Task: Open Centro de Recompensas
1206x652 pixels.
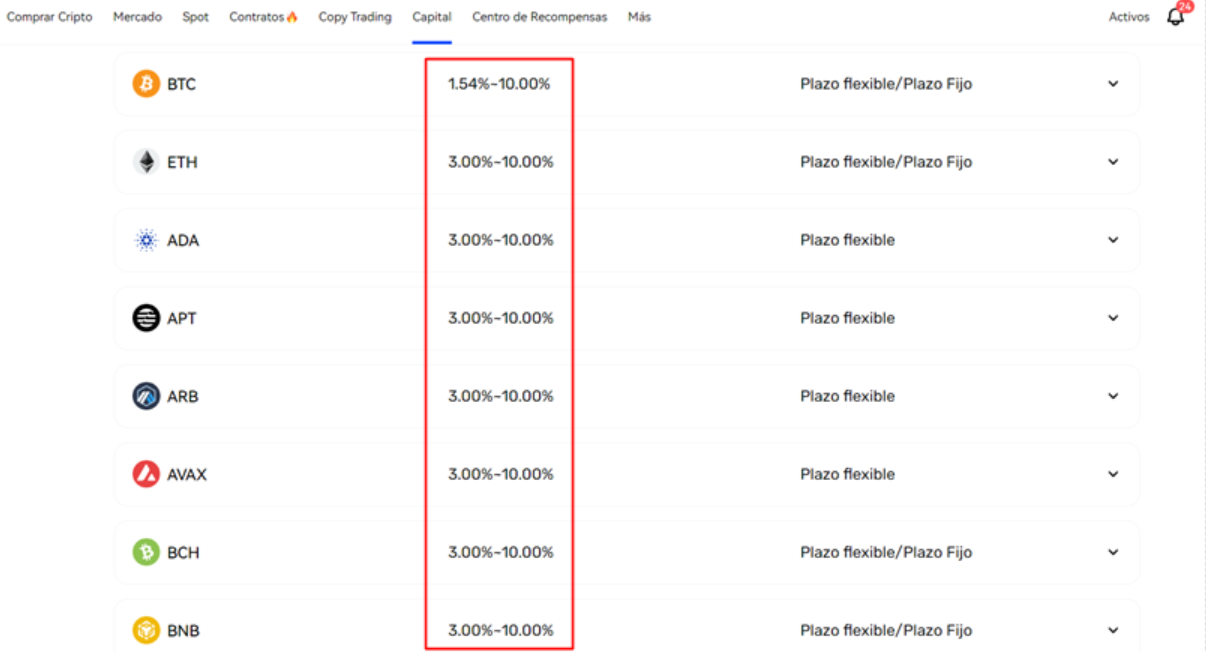Action: click(540, 17)
